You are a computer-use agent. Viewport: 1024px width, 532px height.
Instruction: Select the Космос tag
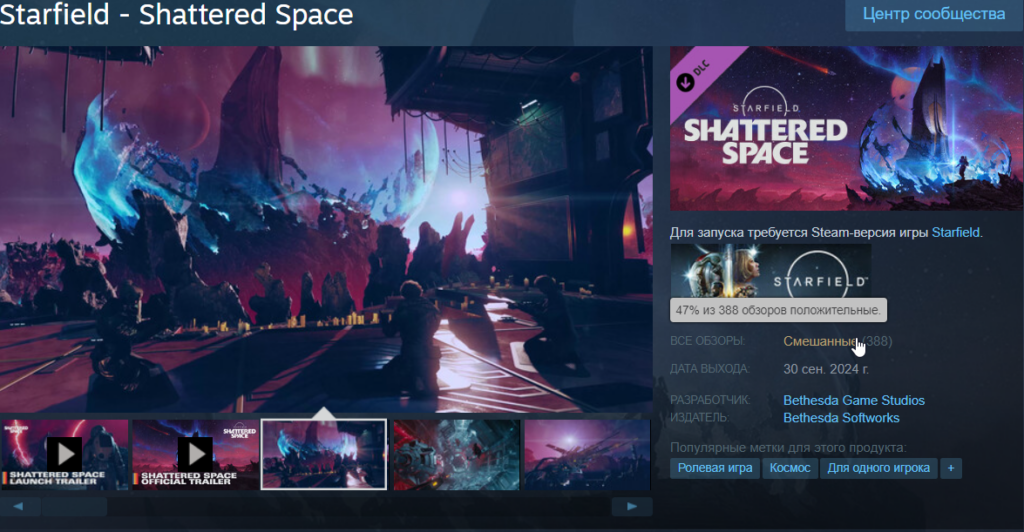(x=790, y=468)
